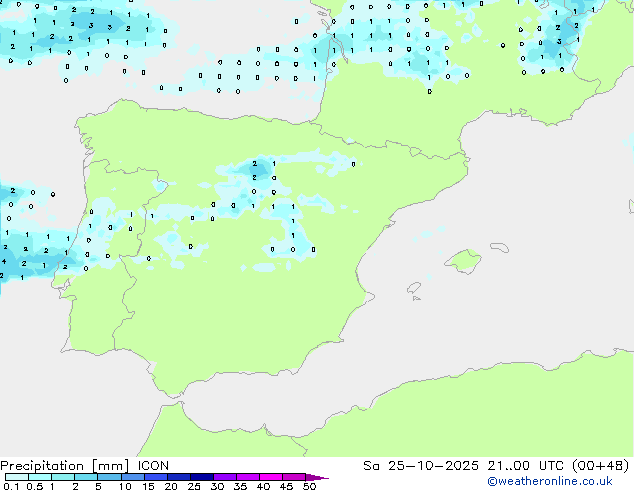Image resolution: width=634 pixels, height=490 pixels.
Task: Select the '21..00 UTC' time text
Action: pos(525,466)
